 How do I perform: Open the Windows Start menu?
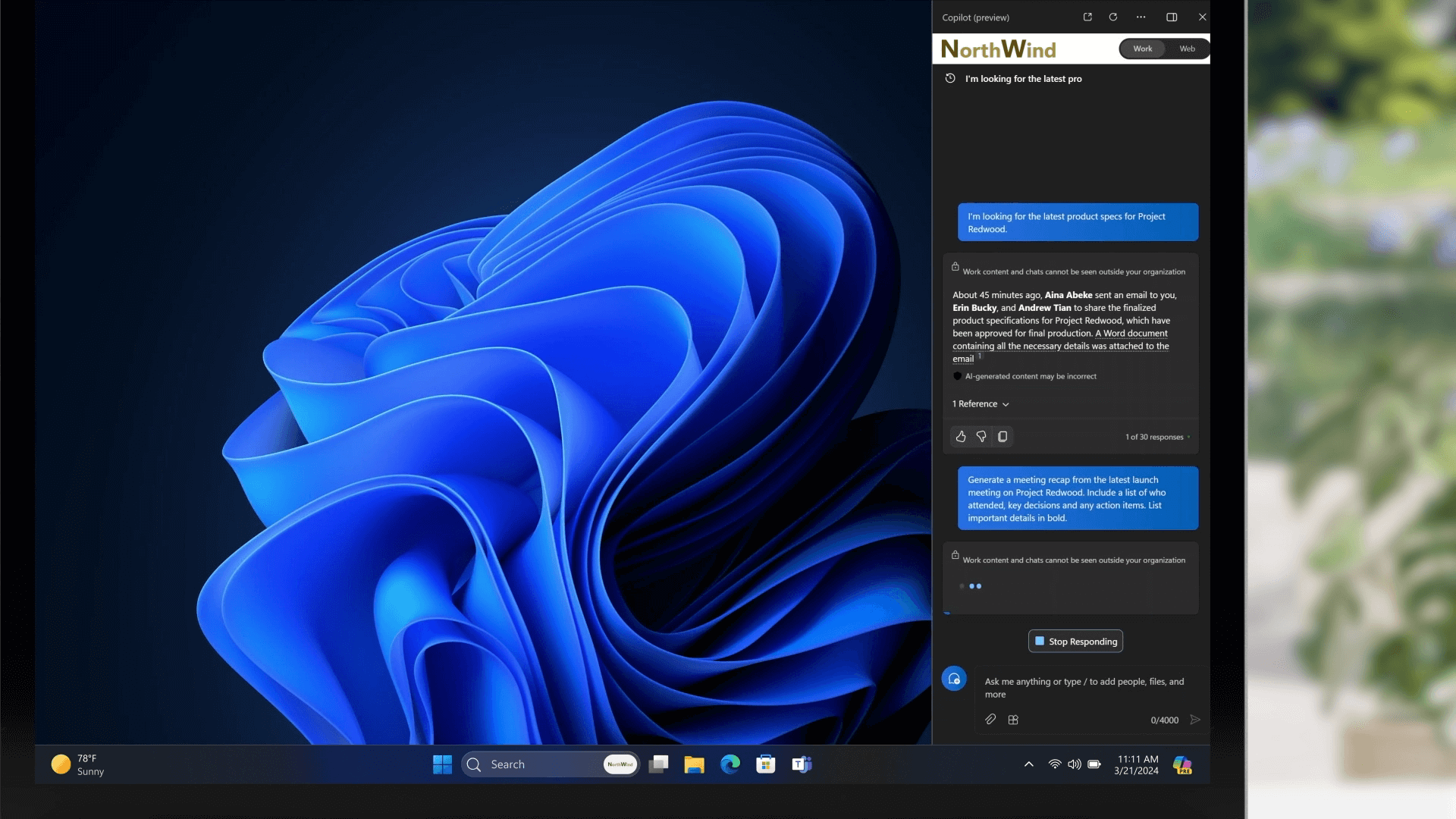tap(442, 764)
